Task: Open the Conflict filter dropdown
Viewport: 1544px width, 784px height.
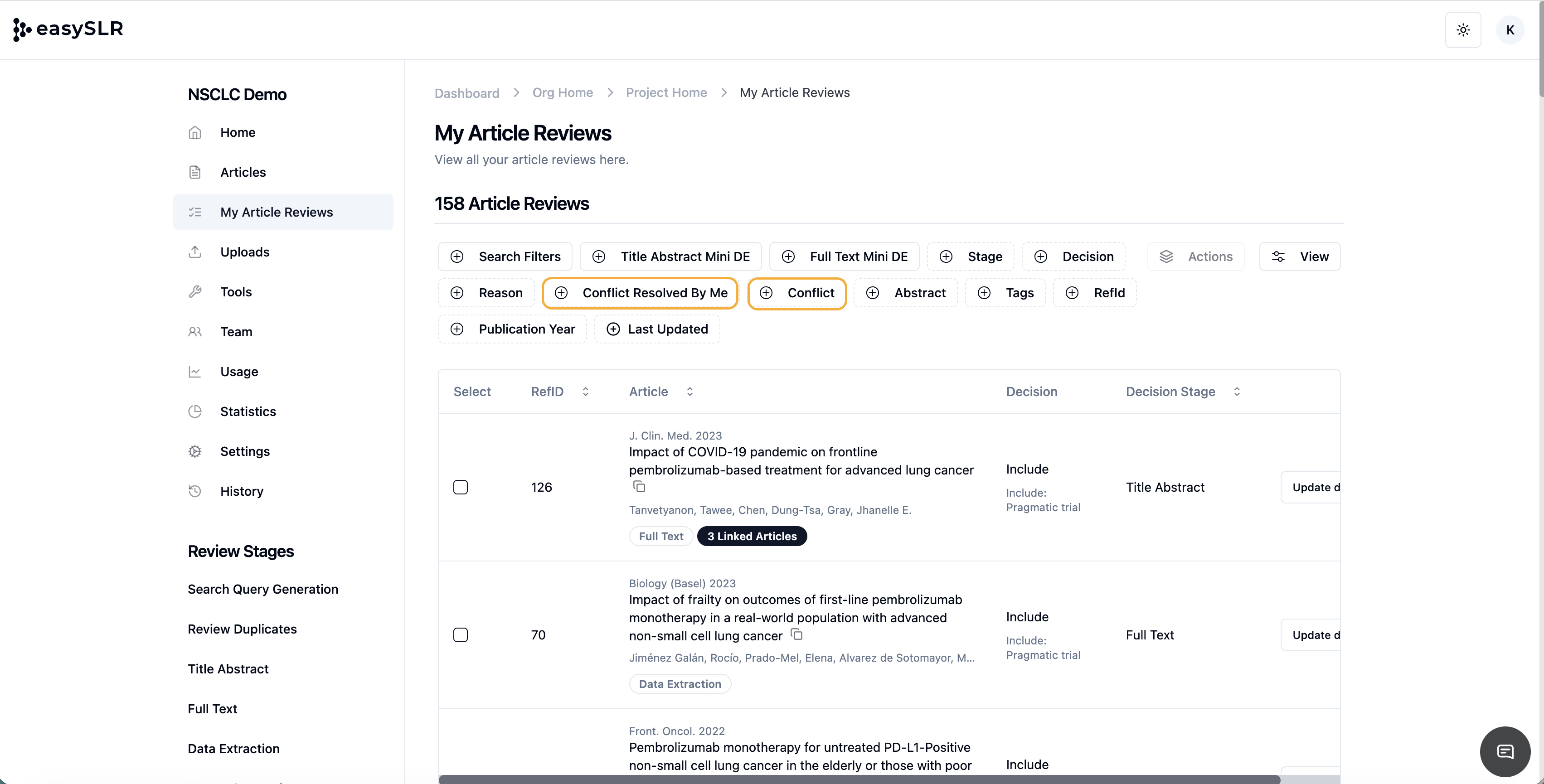Action: tap(797, 293)
